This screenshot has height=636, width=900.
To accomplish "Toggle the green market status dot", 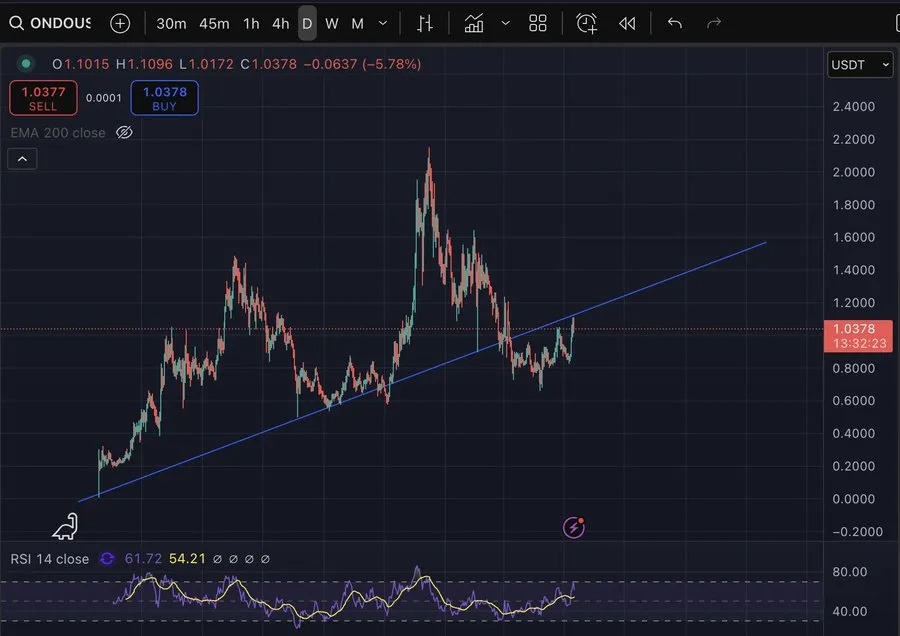I will (x=26, y=64).
